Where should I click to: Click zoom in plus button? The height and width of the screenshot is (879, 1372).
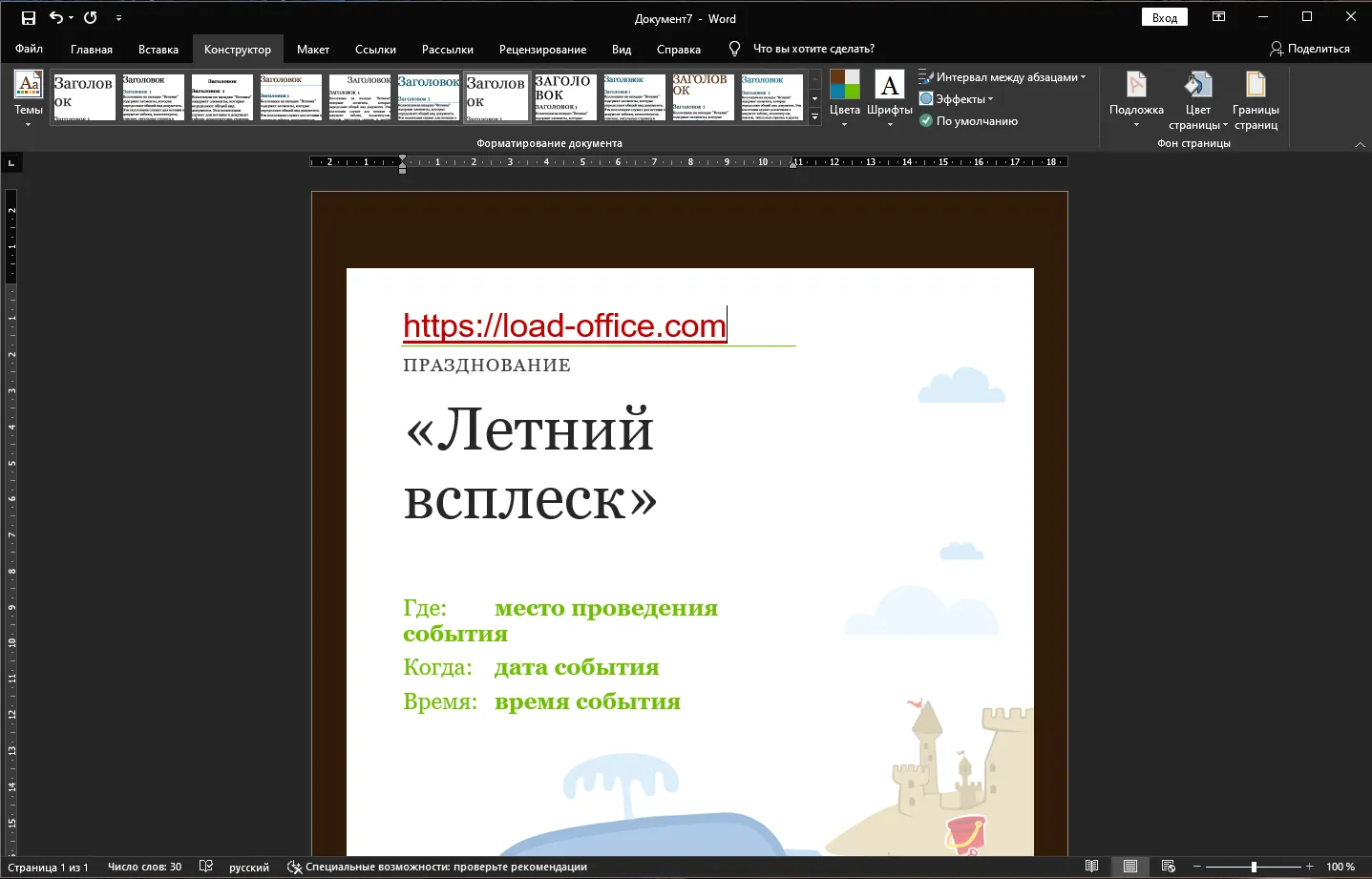click(x=1310, y=867)
